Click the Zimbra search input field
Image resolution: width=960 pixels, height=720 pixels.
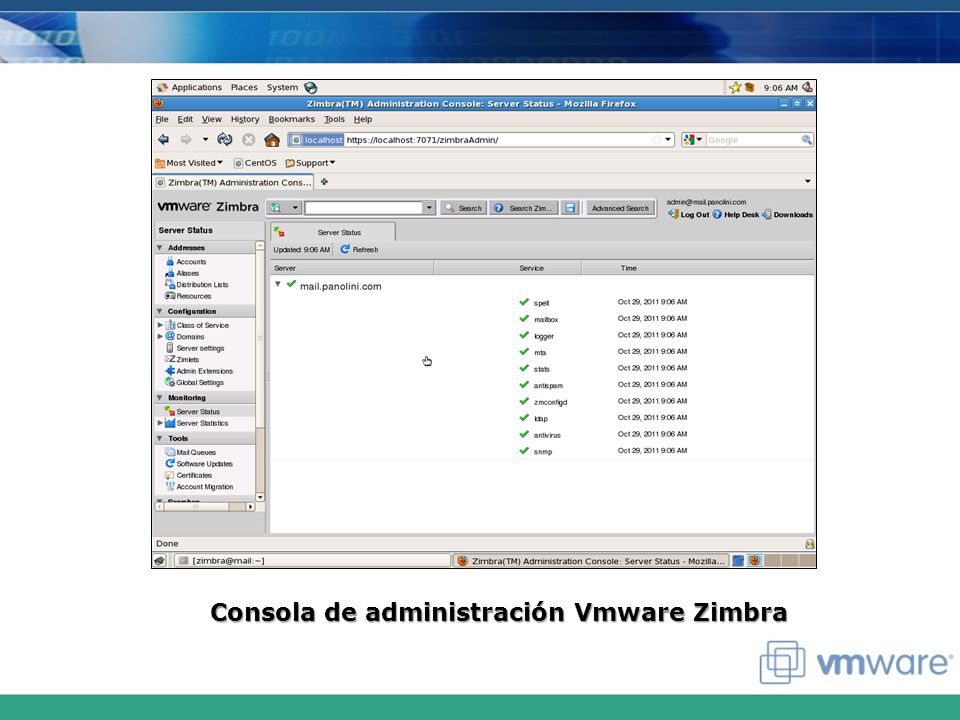point(364,208)
